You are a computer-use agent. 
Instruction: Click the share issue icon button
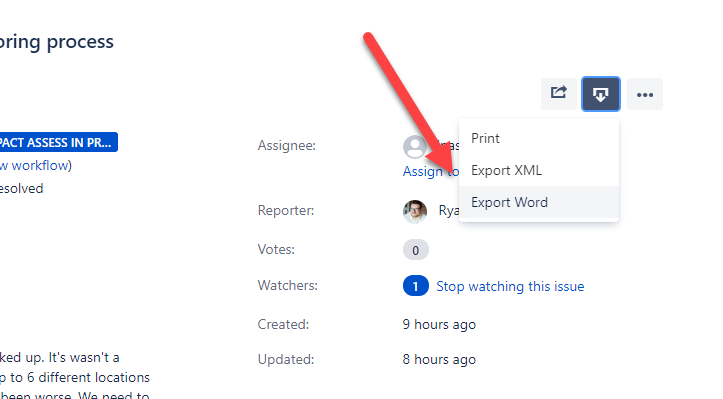tap(558, 94)
